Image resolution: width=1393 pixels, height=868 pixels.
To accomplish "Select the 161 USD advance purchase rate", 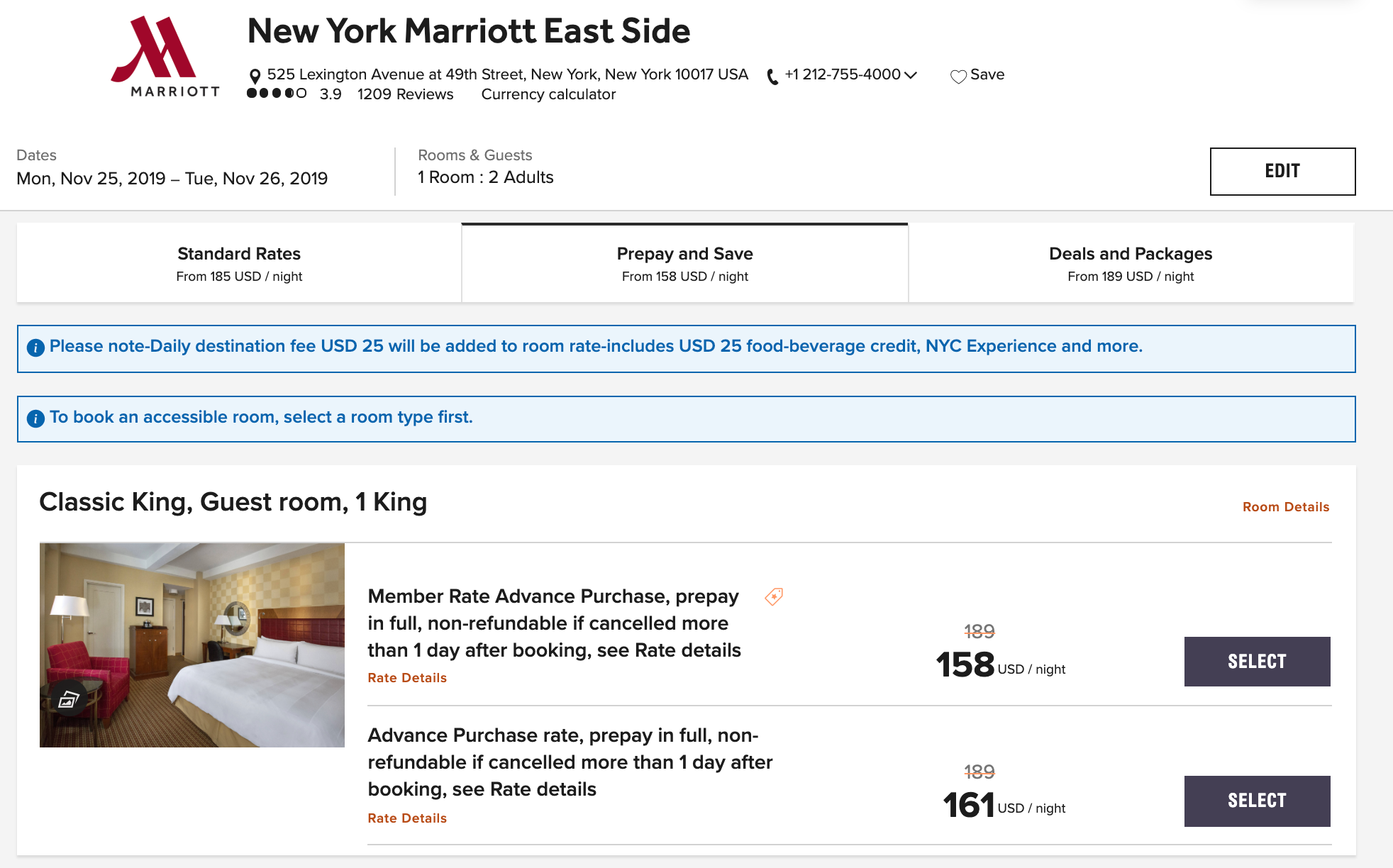I will click(1257, 801).
